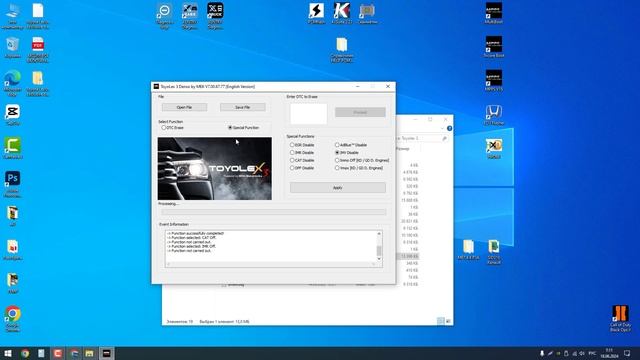Launch the K-Suite red K desktop icon
This screenshot has width=640, height=360.
[x=342, y=12]
